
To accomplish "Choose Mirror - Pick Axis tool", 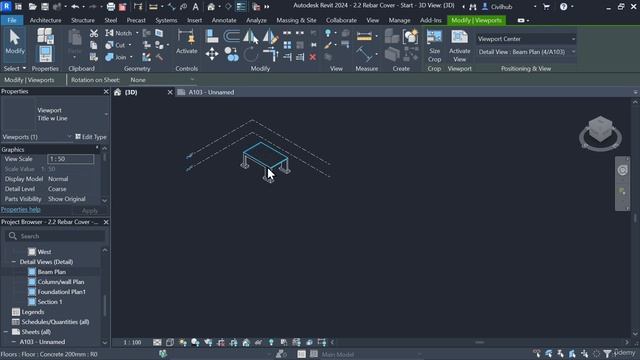I will [250, 37].
